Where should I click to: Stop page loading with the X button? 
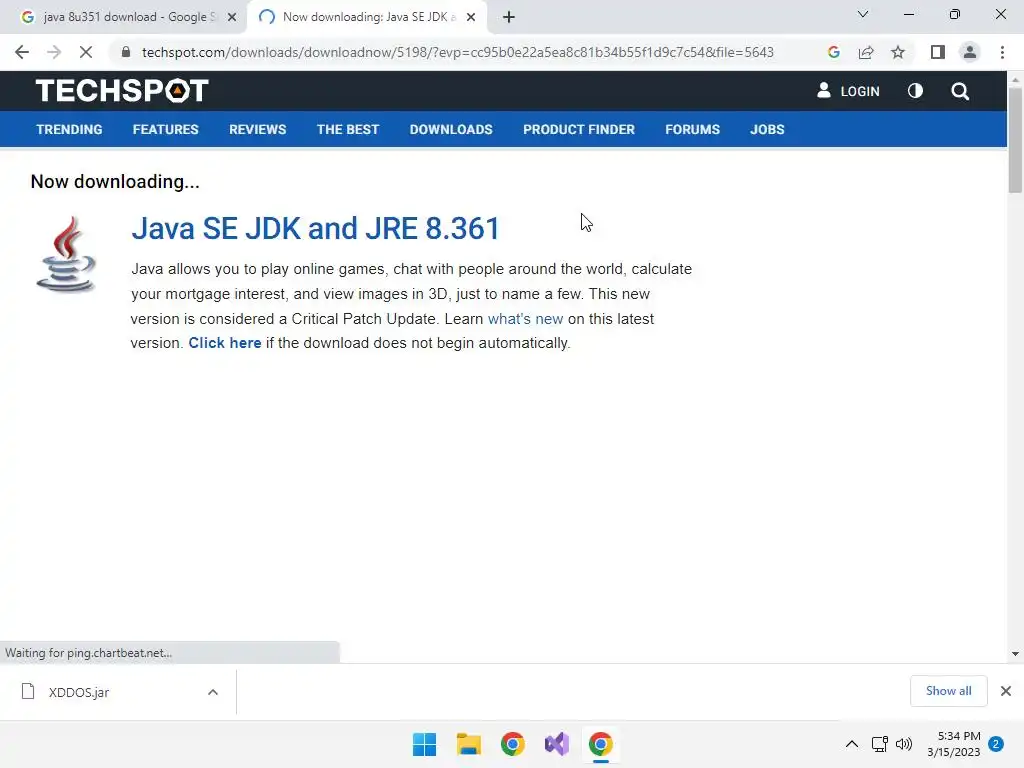click(86, 52)
